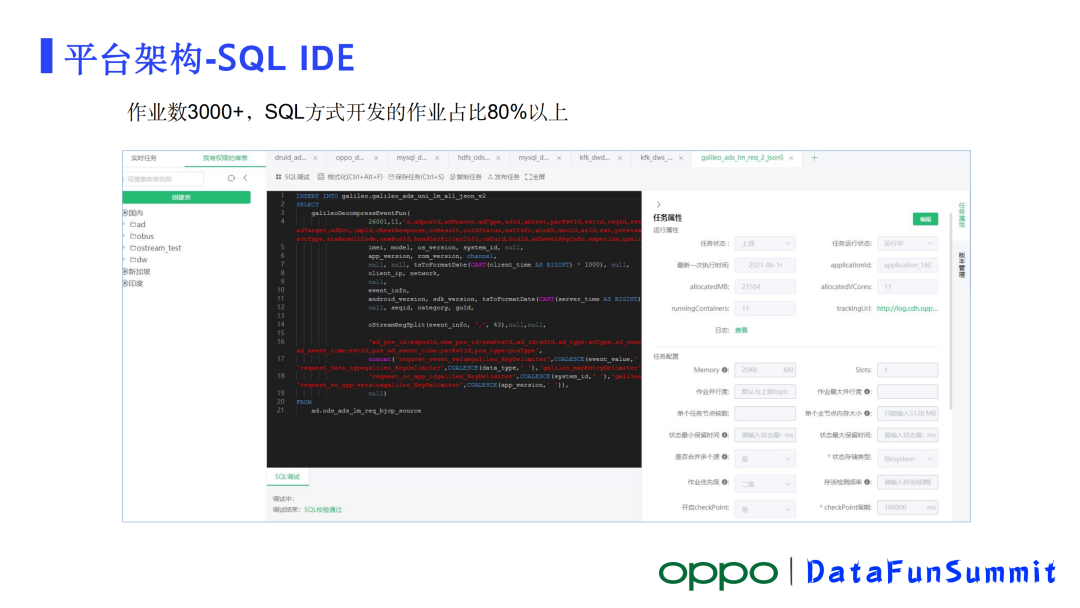Close the galileo_ads_lm_req_2_json5 tab
Screen dimensions: 1080x608
coord(791,158)
